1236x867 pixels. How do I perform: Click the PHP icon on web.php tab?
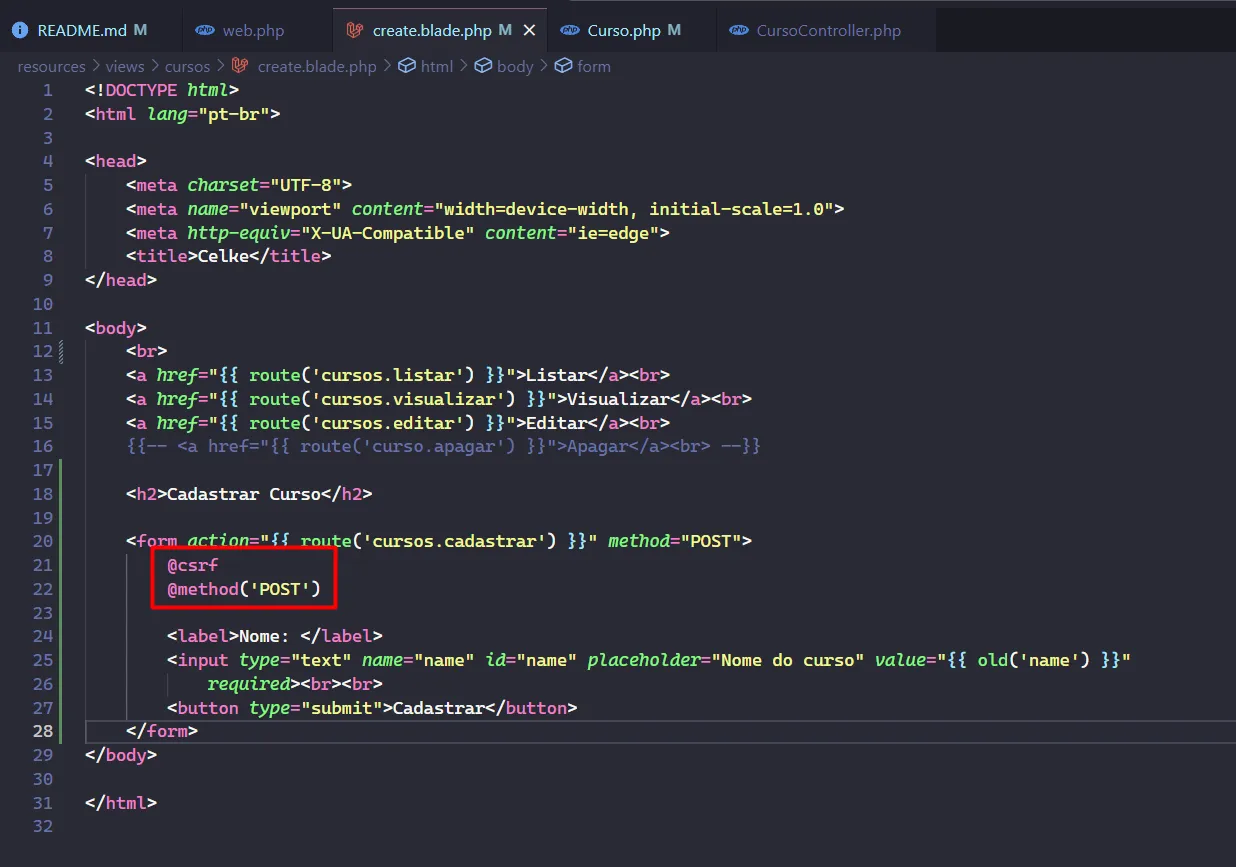205,31
